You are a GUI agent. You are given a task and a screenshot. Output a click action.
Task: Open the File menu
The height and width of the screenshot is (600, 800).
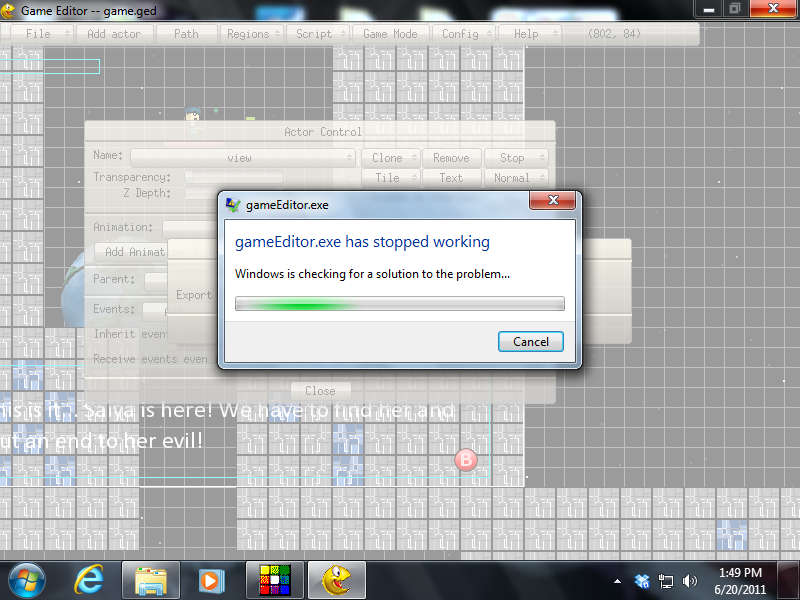point(42,34)
